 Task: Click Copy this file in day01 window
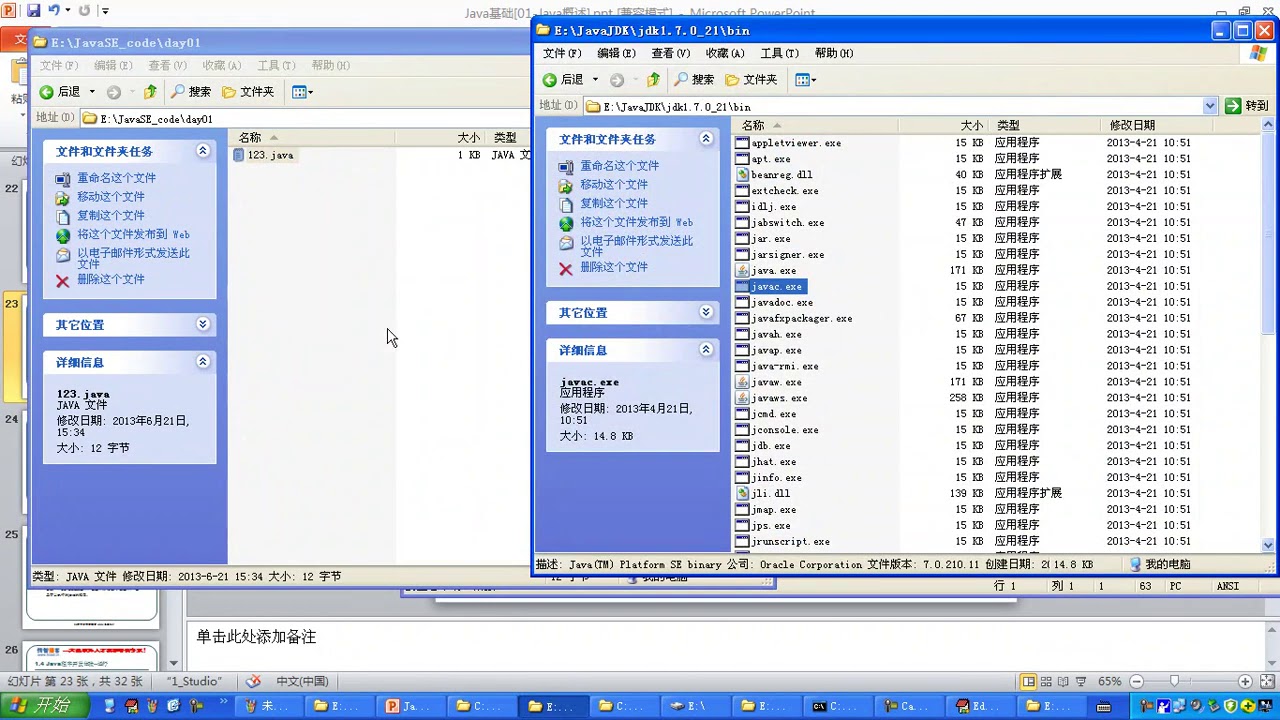coord(111,215)
